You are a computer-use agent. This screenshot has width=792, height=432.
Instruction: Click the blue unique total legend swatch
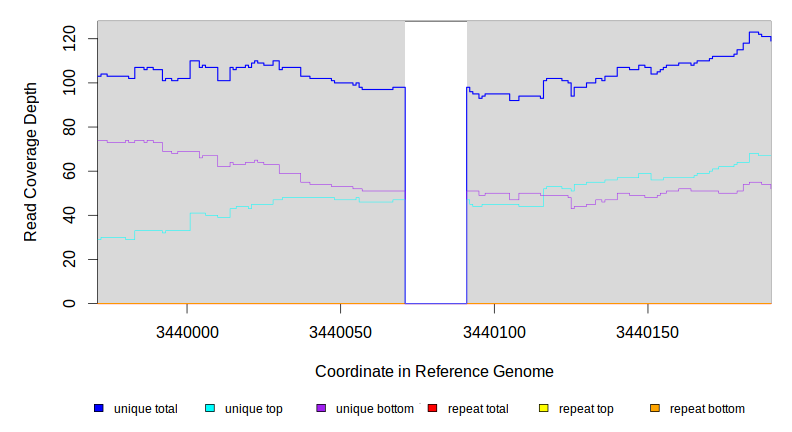pyautogui.click(x=99, y=408)
